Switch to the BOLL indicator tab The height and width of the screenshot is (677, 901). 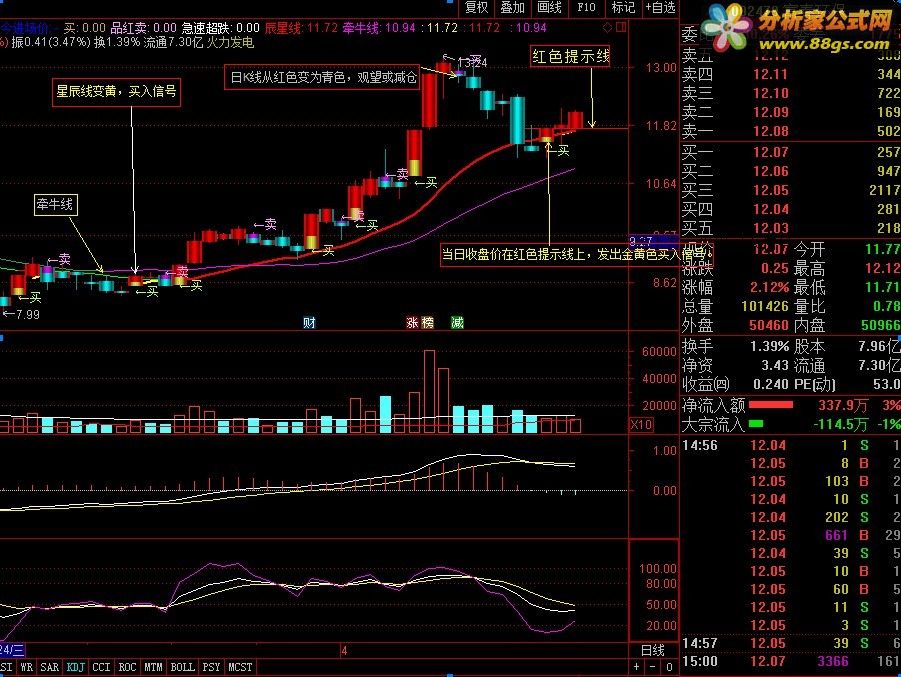point(183,667)
